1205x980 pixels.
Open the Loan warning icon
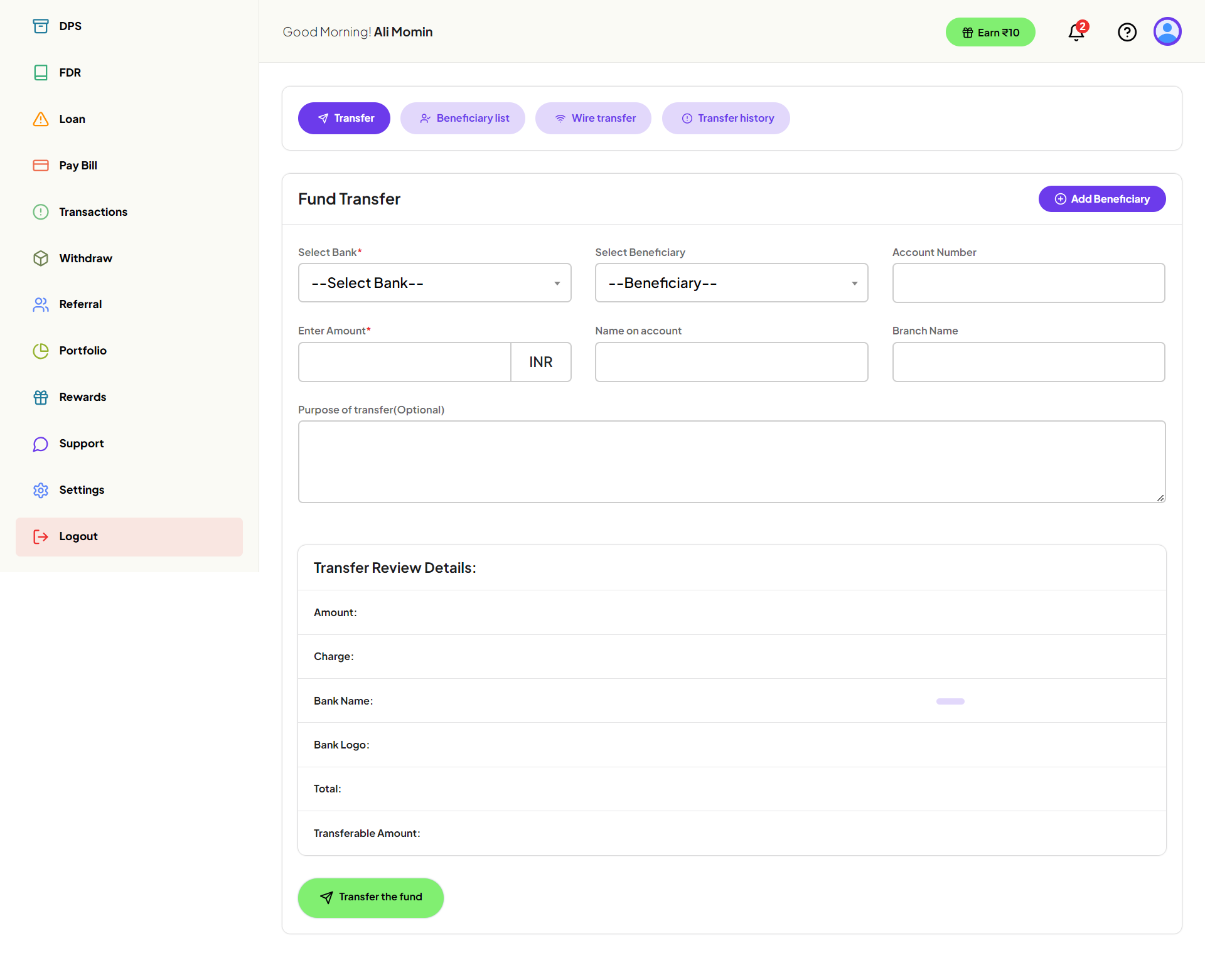click(x=41, y=119)
